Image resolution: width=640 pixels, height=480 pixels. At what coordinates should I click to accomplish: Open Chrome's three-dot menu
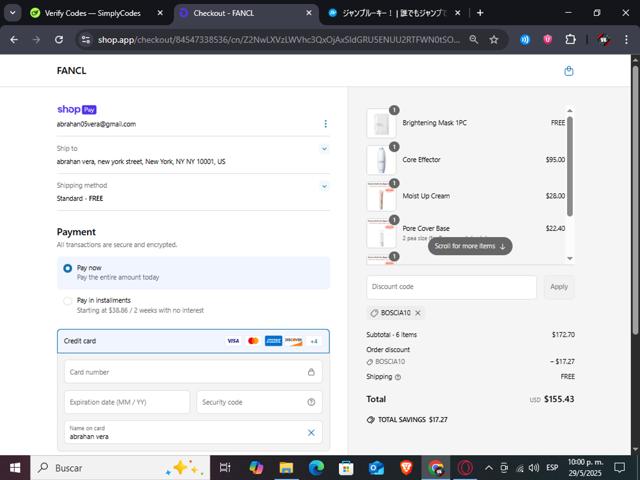click(x=627, y=40)
